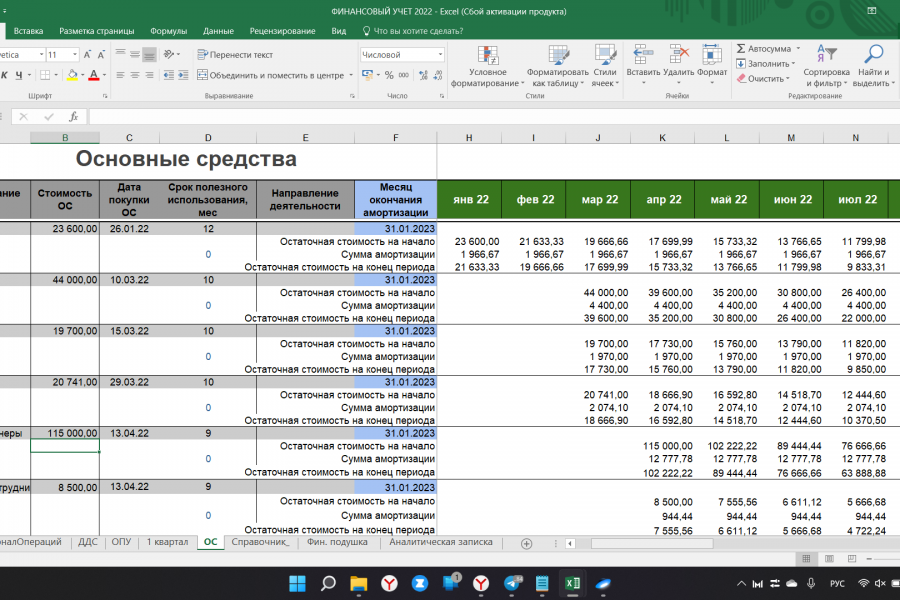The width and height of the screenshot is (900, 600).
Task: Toggle bottom vertical alignment button
Action: 149,55
